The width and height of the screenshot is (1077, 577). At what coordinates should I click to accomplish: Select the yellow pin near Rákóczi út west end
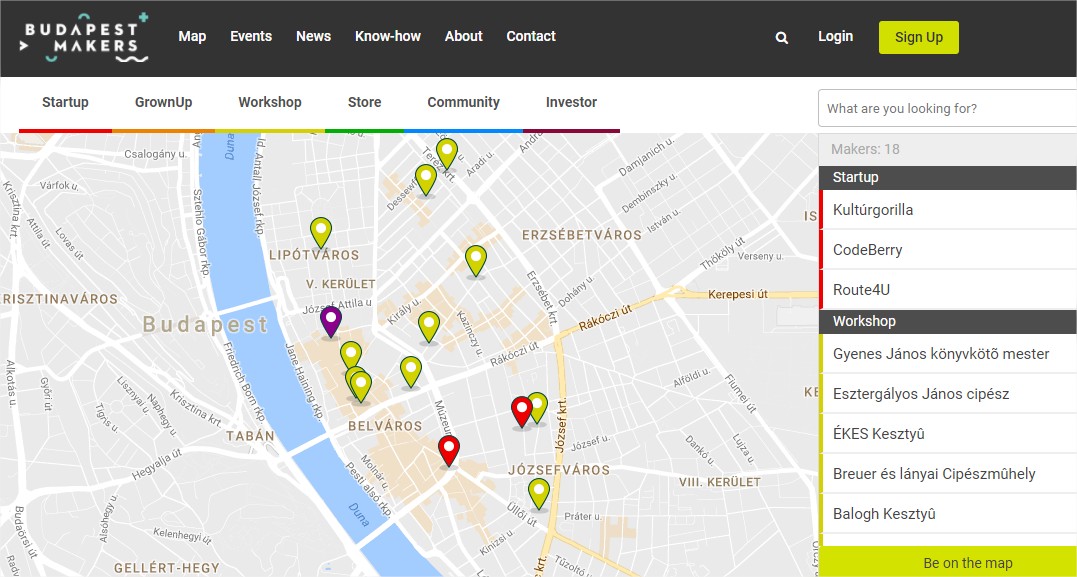point(411,372)
